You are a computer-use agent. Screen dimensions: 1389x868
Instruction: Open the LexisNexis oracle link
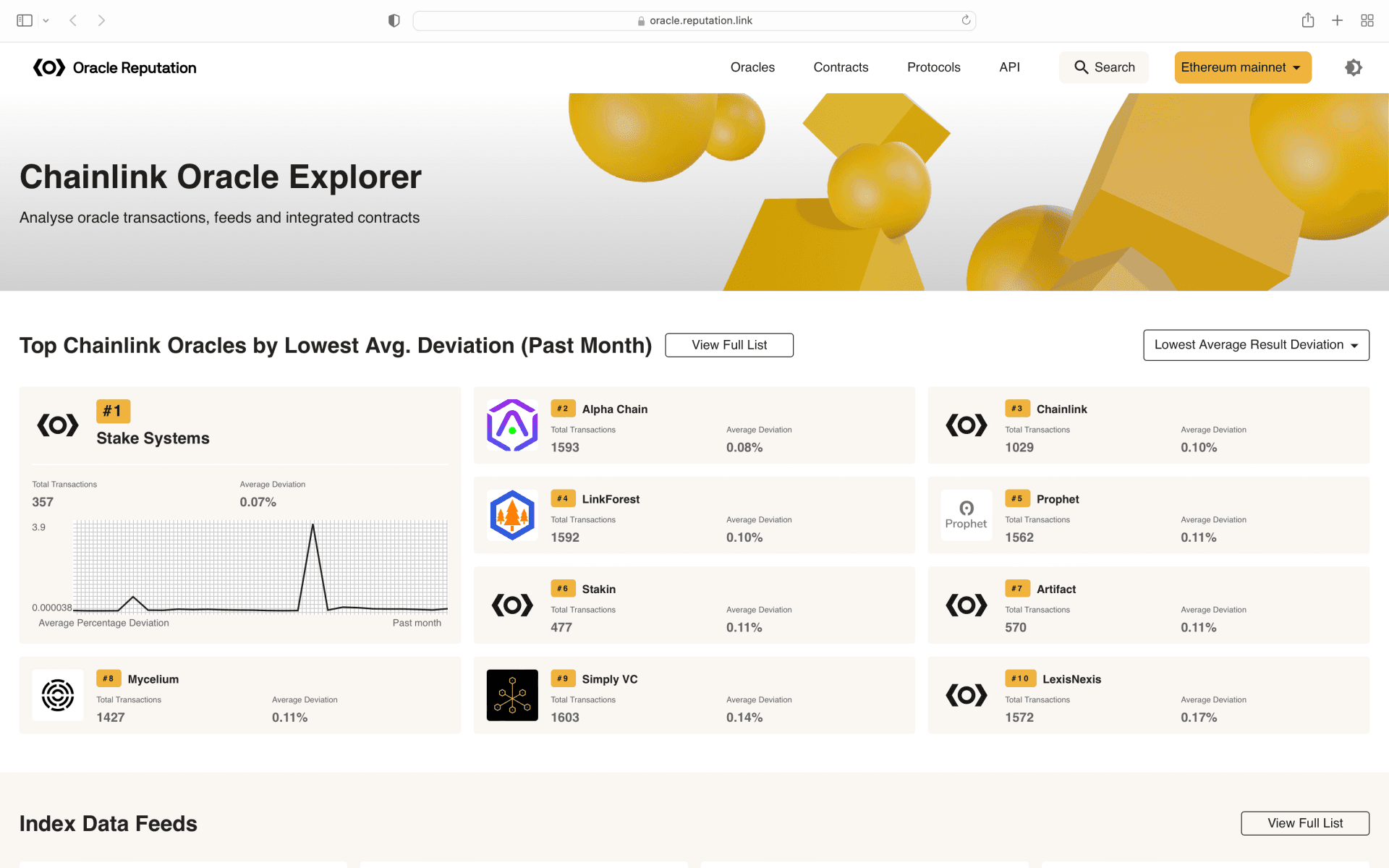(x=1071, y=679)
